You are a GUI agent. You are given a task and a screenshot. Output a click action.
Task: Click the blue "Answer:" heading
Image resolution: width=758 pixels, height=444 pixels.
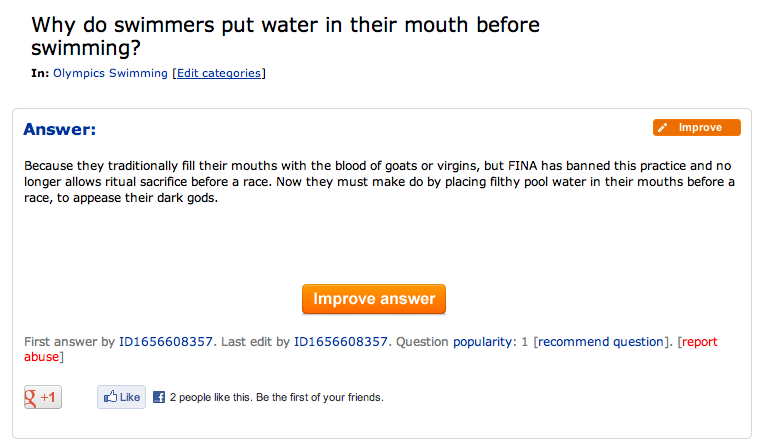60,129
